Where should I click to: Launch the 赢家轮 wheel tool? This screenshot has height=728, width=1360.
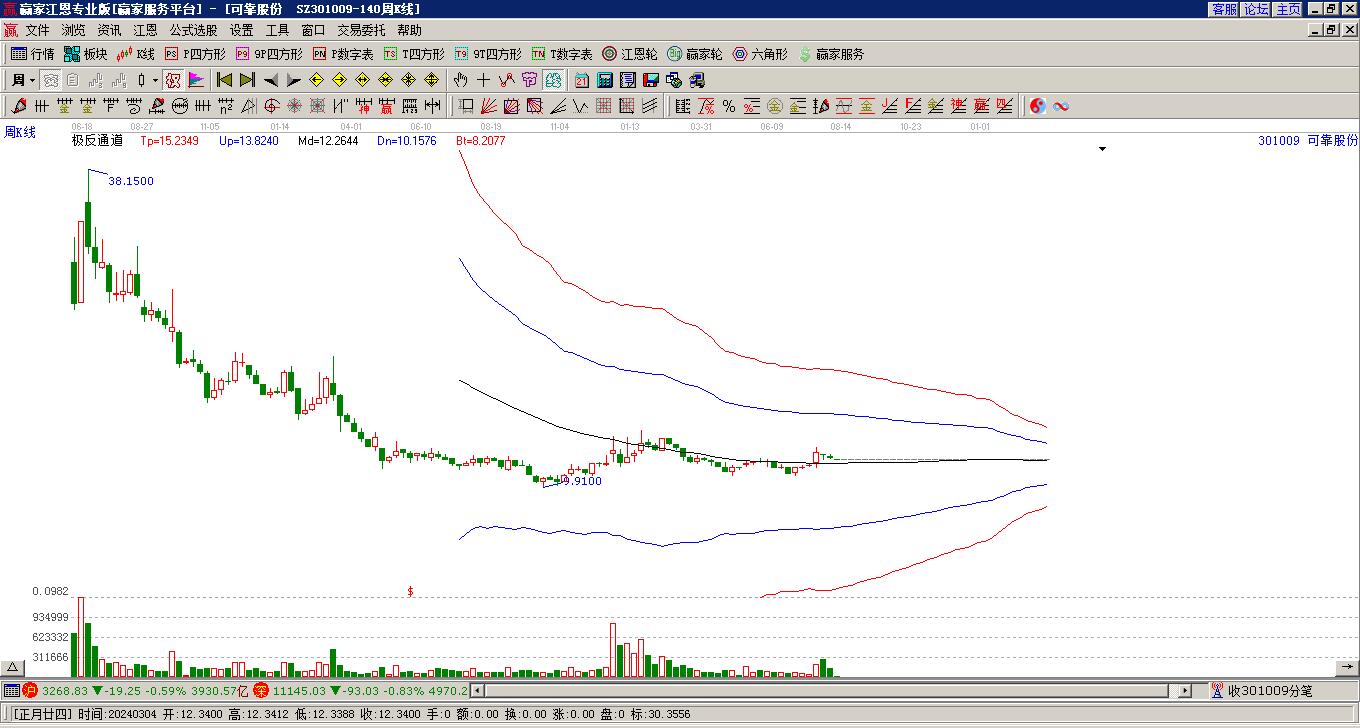coord(695,54)
